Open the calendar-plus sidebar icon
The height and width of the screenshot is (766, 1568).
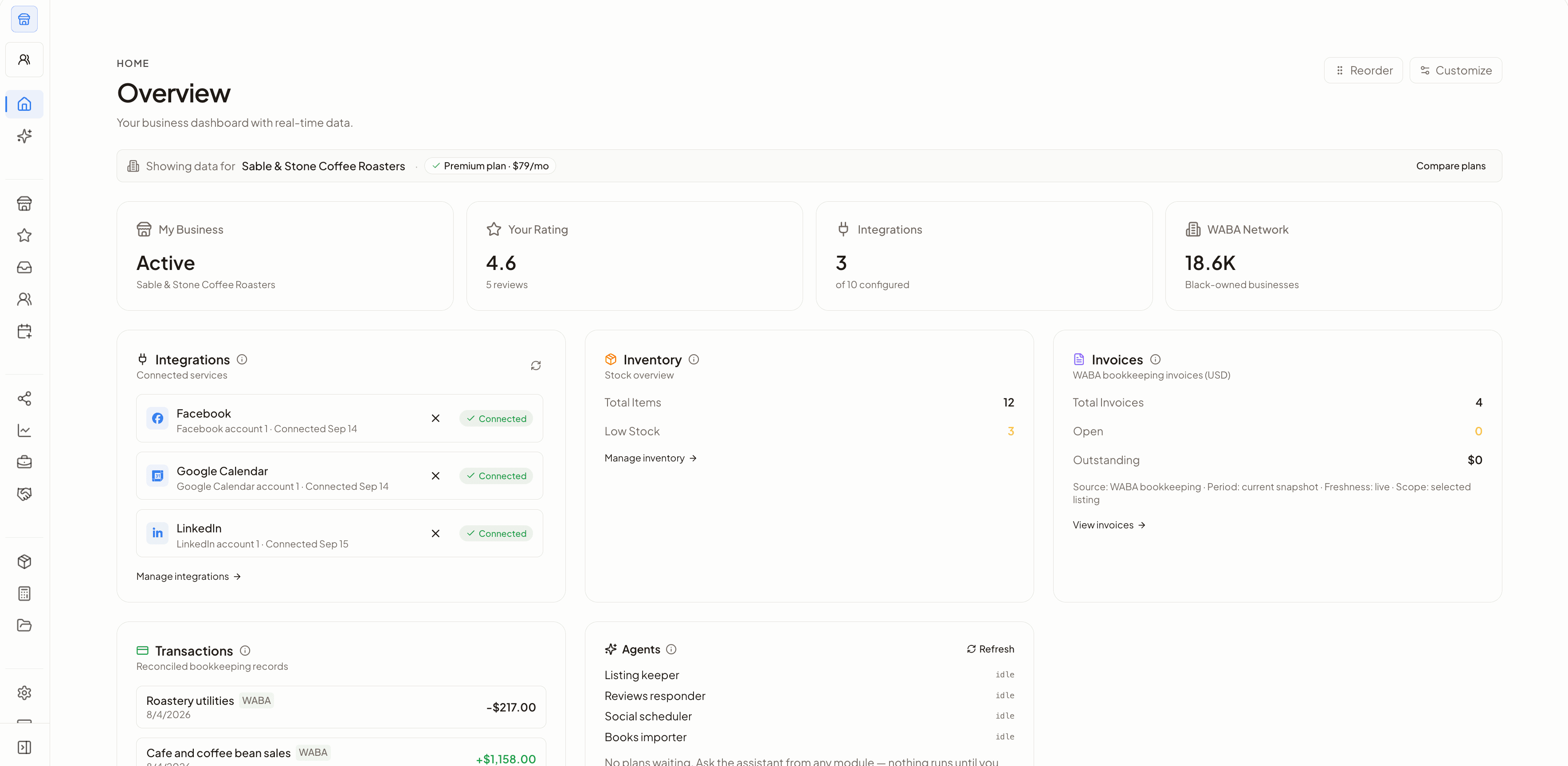[x=24, y=331]
